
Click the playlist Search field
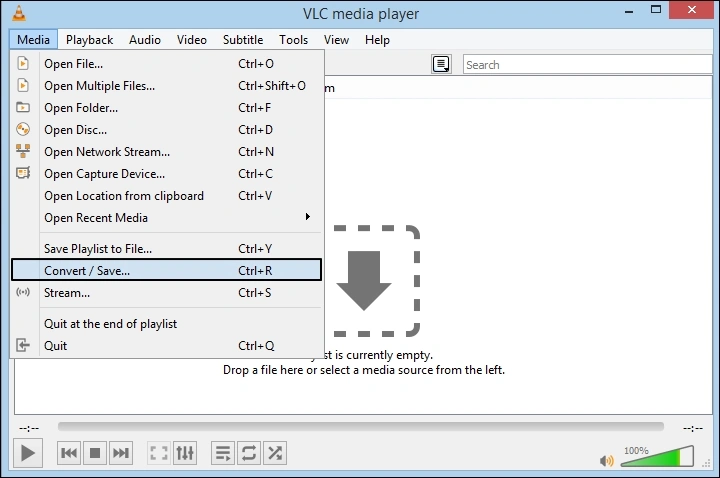(587, 65)
